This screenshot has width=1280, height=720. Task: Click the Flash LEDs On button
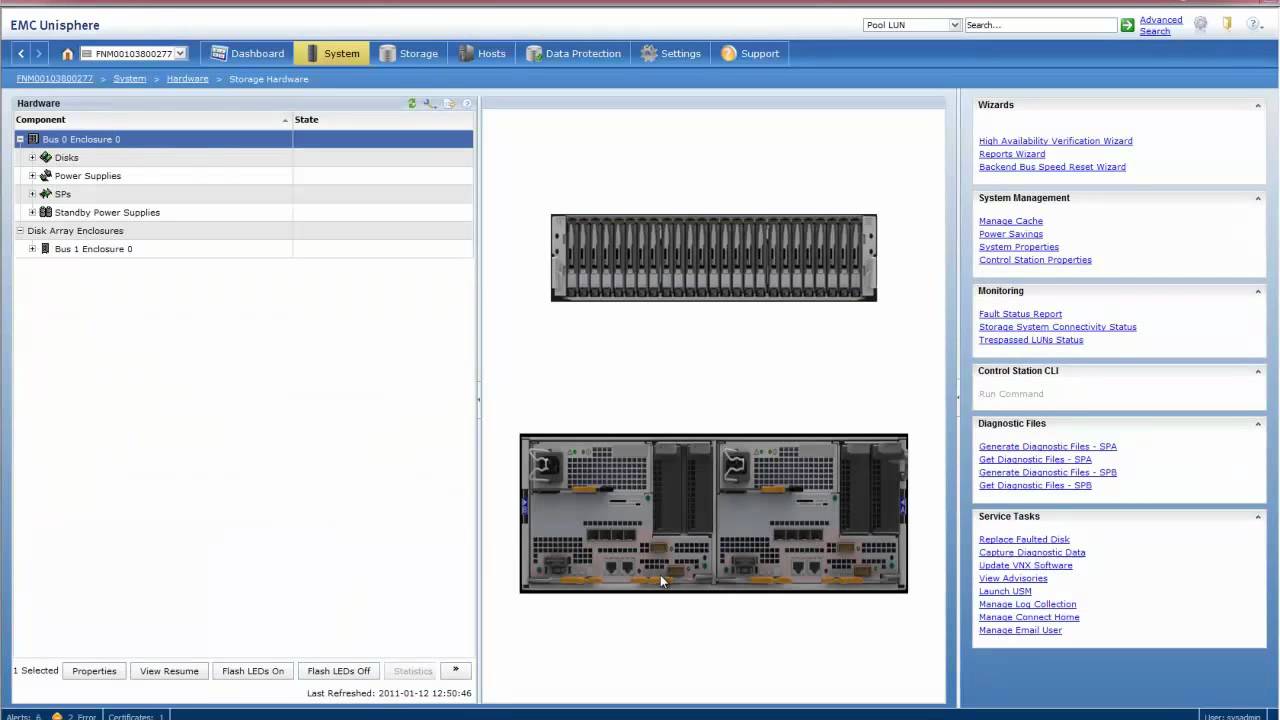[x=253, y=670]
